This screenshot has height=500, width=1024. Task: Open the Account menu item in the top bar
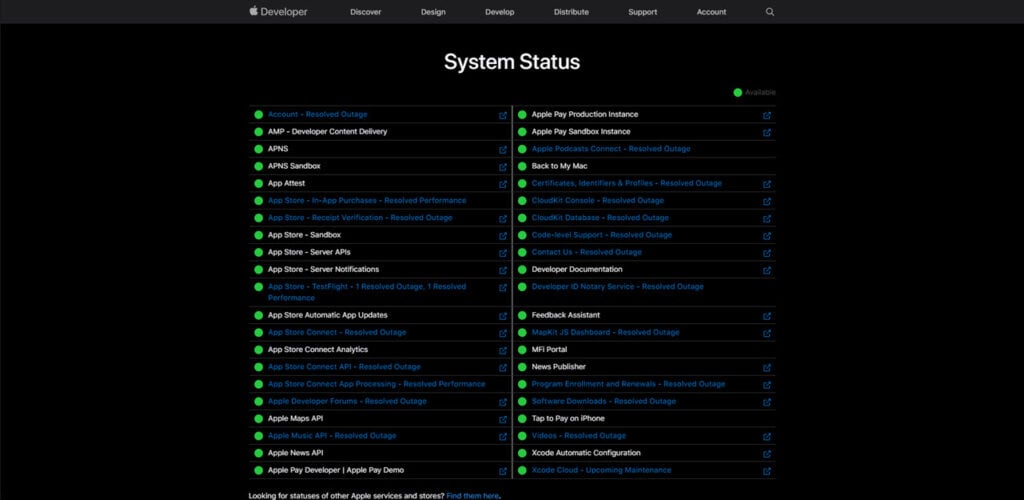(711, 12)
